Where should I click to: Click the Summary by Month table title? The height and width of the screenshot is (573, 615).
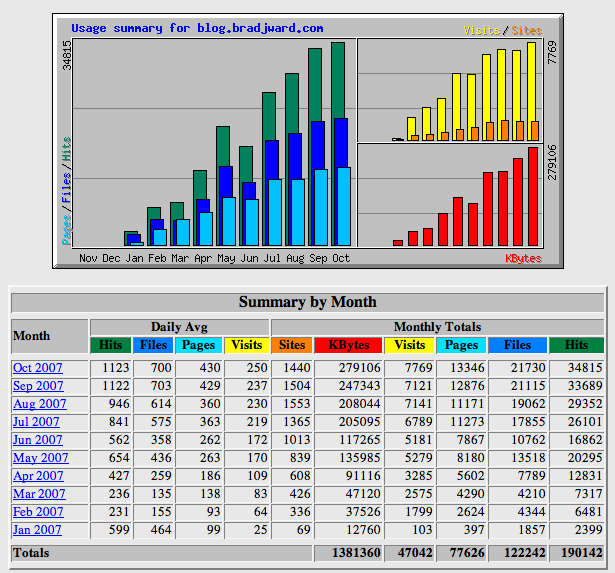(x=307, y=301)
